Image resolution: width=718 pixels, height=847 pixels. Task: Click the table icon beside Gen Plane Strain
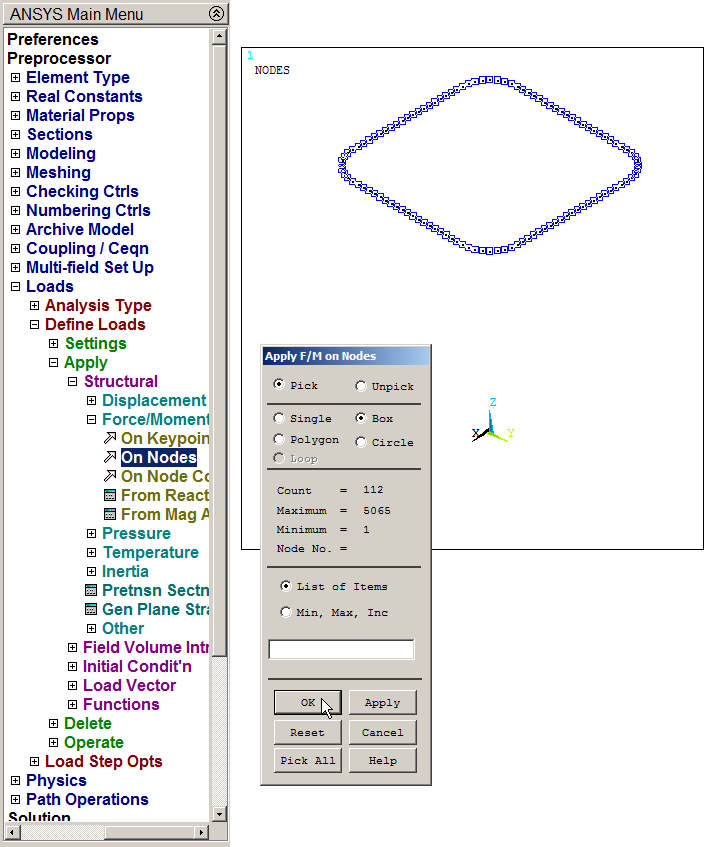click(91, 609)
